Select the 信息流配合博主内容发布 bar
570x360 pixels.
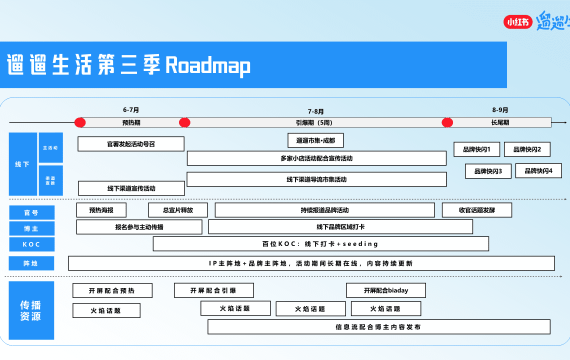[x=379, y=327]
